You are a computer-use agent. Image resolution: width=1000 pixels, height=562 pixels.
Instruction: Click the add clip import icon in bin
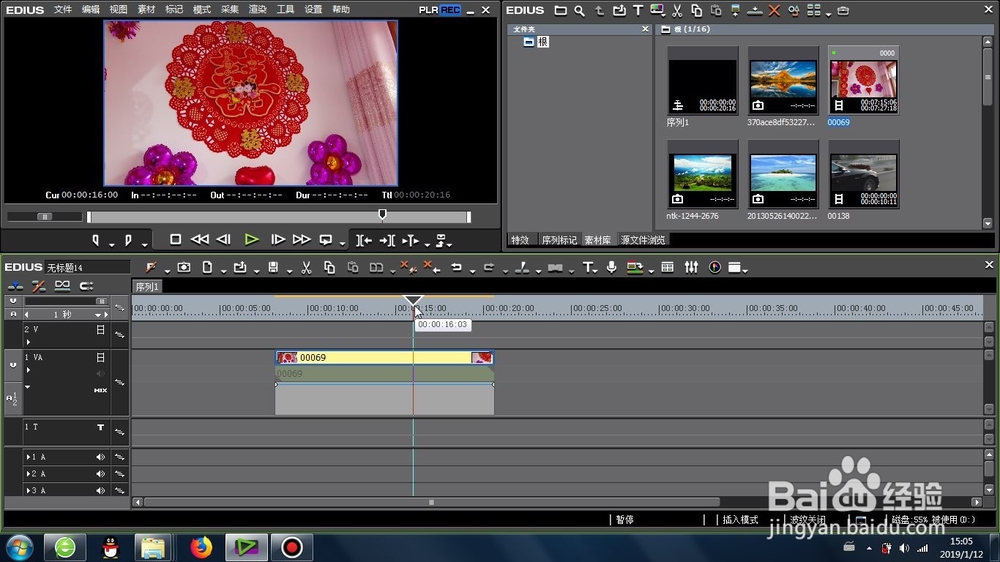coord(619,10)
